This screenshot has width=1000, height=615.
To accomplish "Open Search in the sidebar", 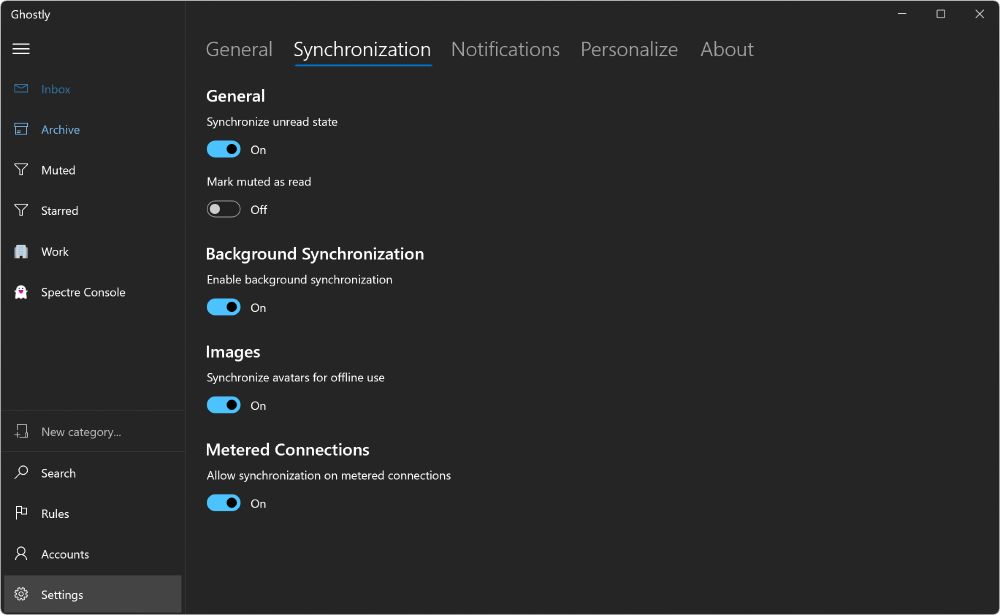I will pyautogui.click(x=58, y=472).
